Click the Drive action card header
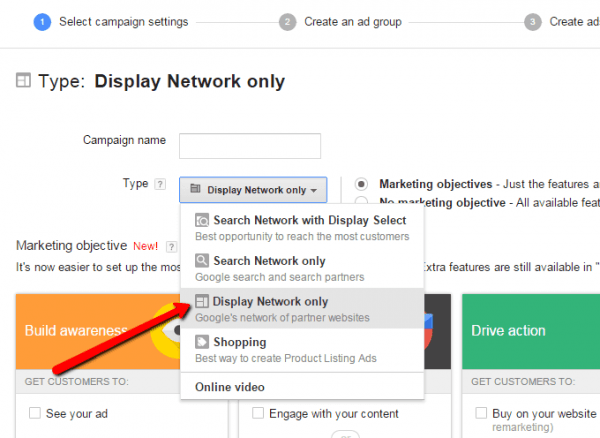Viewport: 600px width, 438px height. (531, 331)
